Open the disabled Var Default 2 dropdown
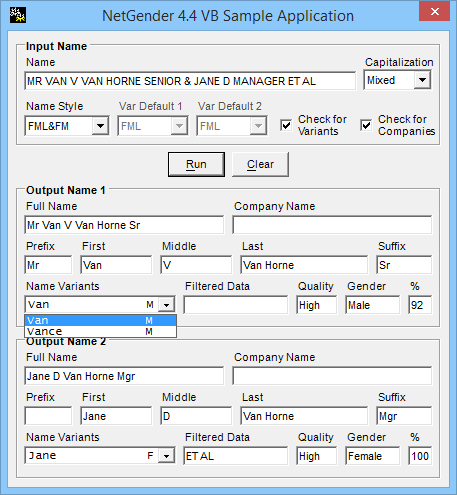This screenshot has height=495, width=457. click(258, 126)
